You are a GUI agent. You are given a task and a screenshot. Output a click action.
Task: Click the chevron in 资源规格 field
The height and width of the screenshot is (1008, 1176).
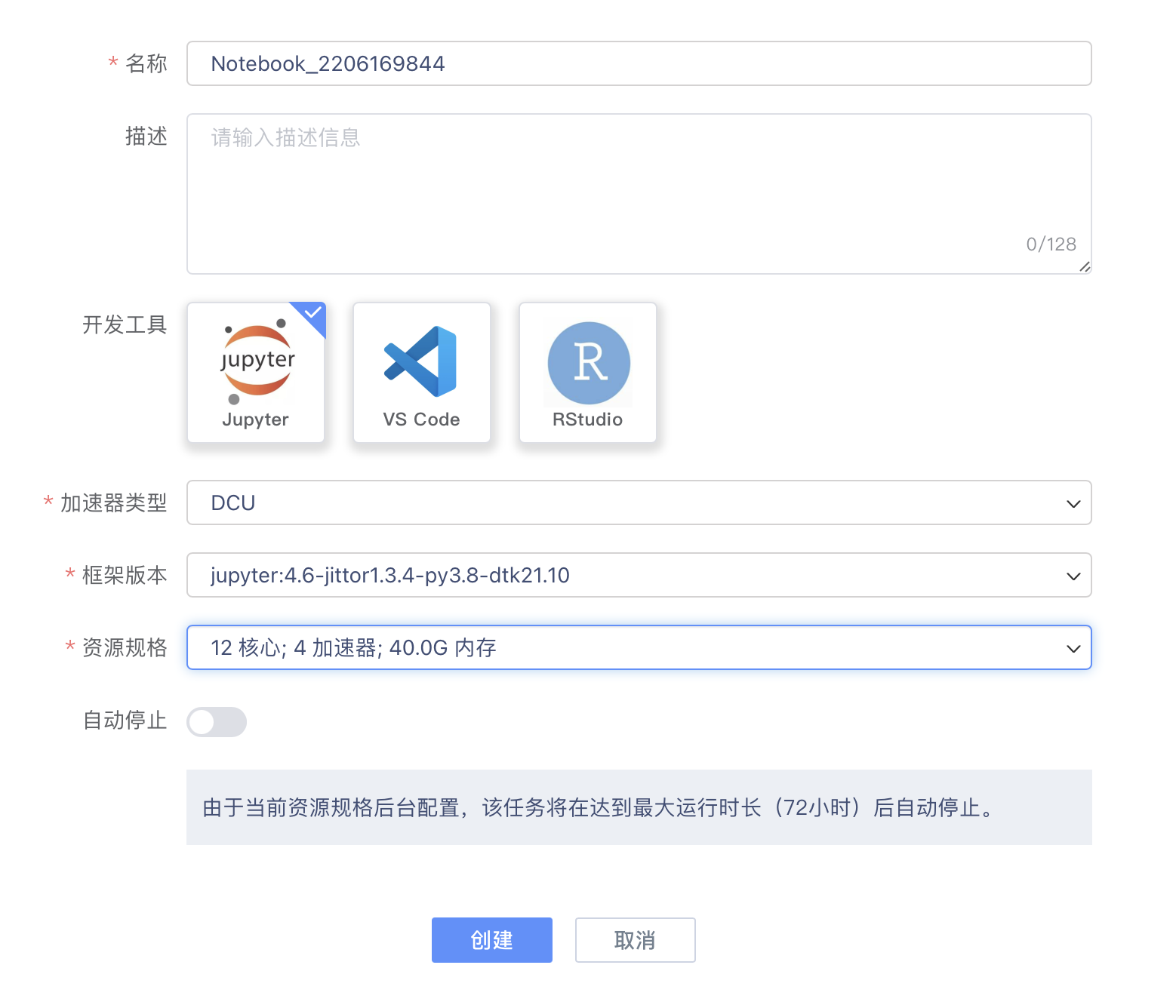pos(1073,648)
